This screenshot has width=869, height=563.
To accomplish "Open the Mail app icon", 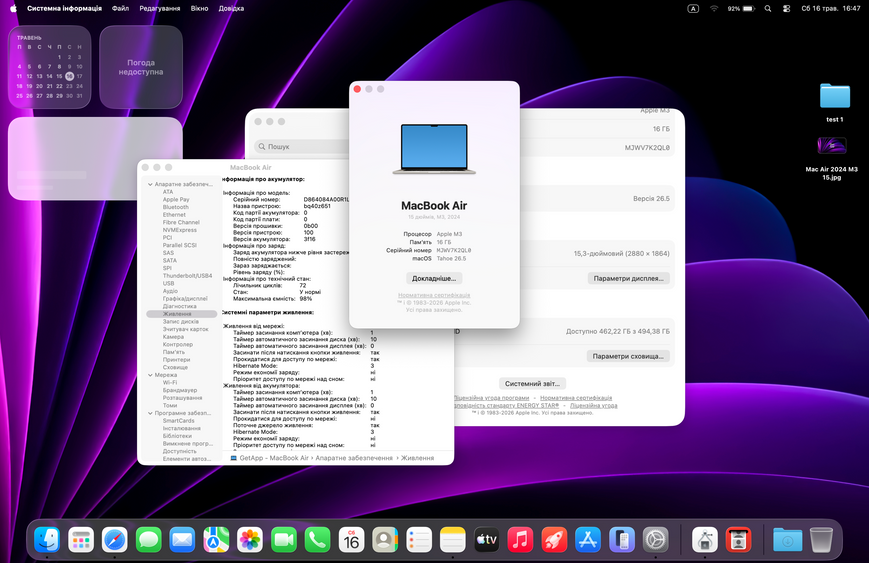I will click(x=182, y=539).
